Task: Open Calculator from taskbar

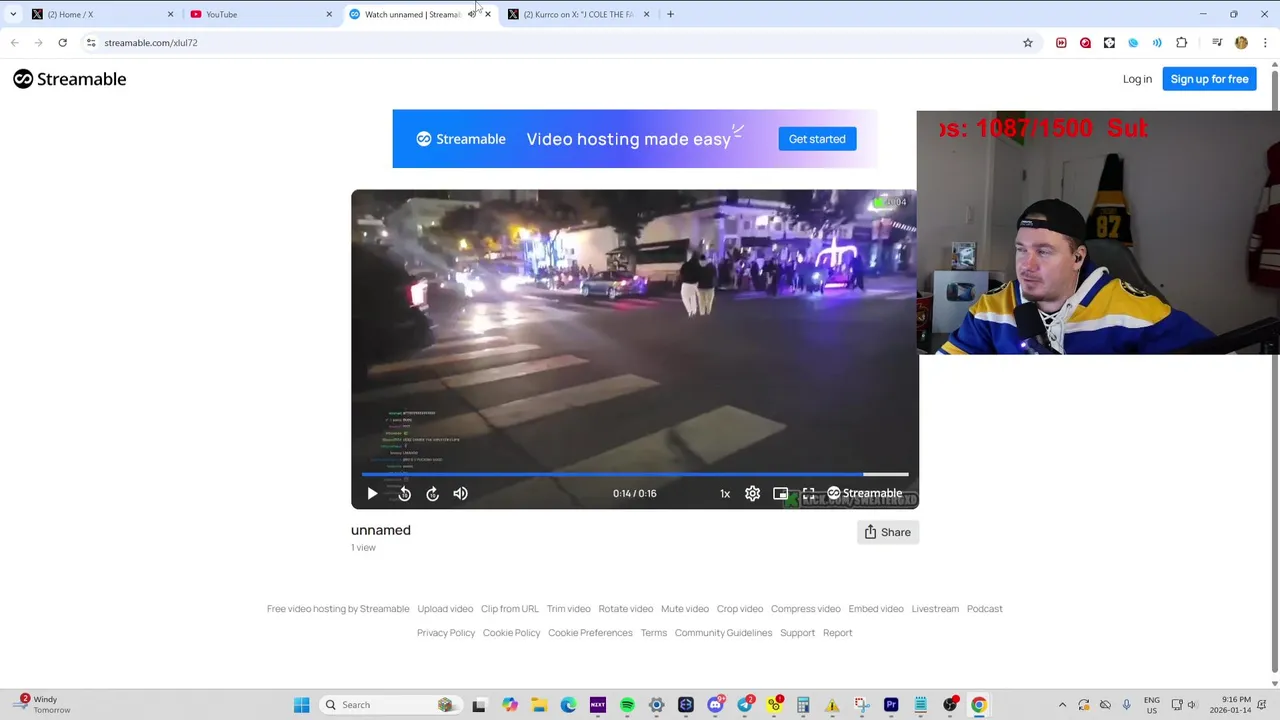Action: (x=803, y=705)
